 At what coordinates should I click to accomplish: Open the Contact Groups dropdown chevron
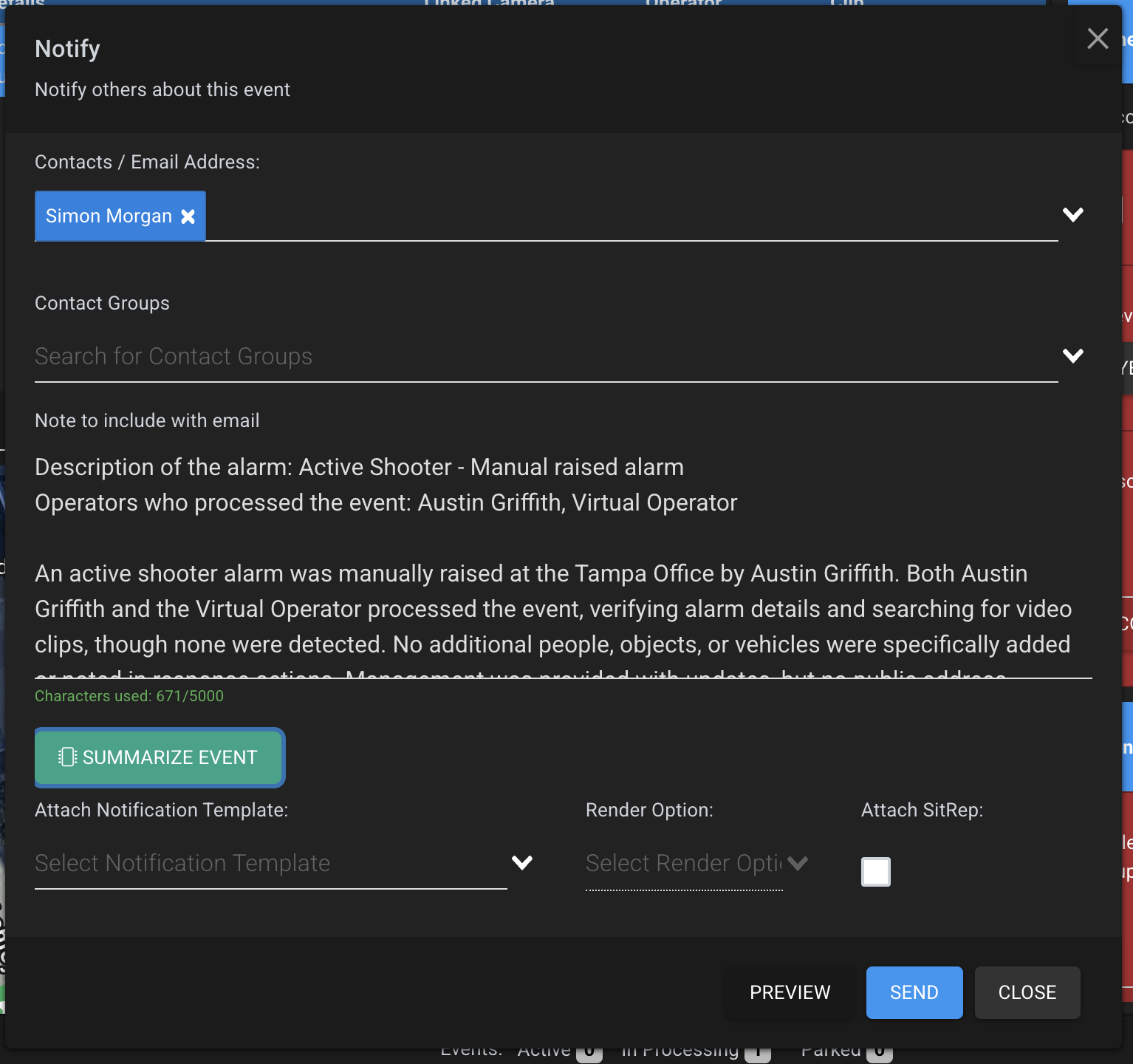click(1072, 356)
